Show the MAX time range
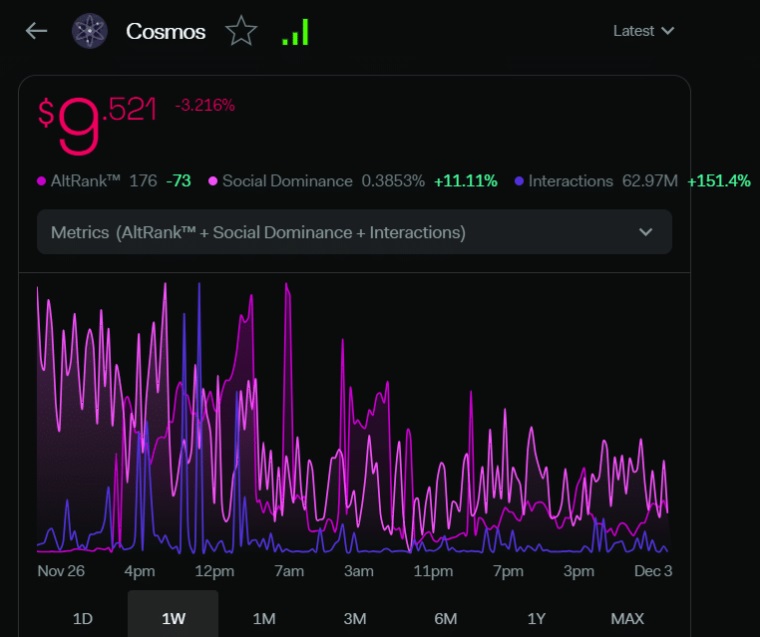The height and width of the screenshot is (637, 760). (x=627, y=619)
